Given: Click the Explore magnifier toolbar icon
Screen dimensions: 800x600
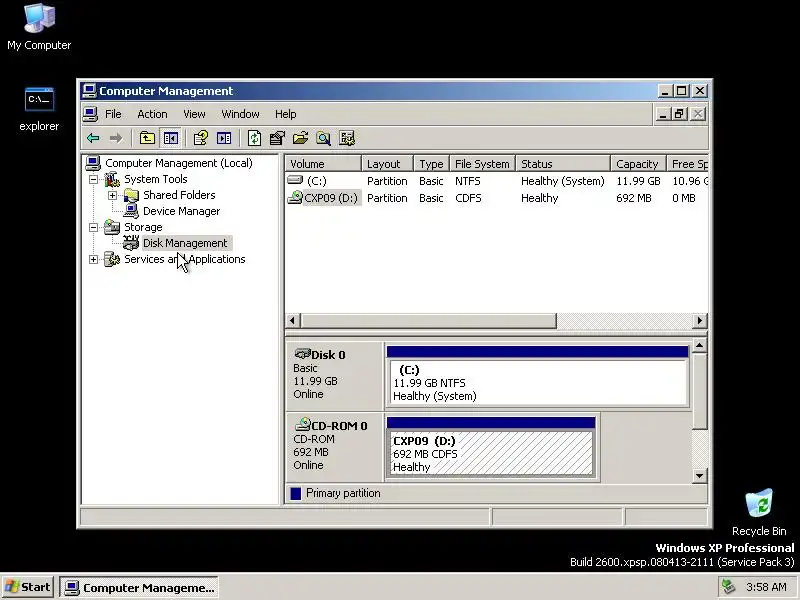Looking at the screenshot, I should tap(323, 138).
